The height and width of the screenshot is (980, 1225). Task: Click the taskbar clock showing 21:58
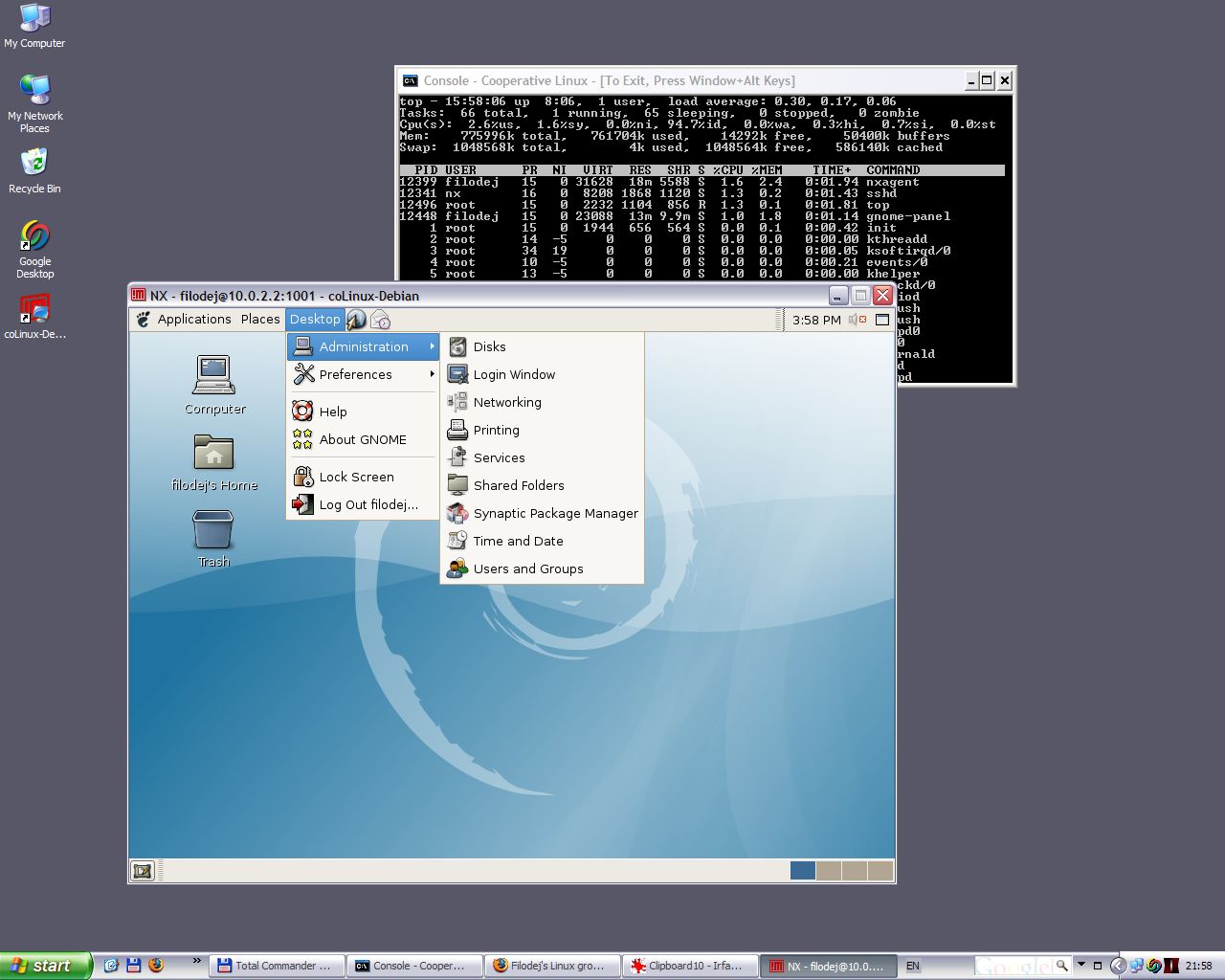(x=1198, y=967)
